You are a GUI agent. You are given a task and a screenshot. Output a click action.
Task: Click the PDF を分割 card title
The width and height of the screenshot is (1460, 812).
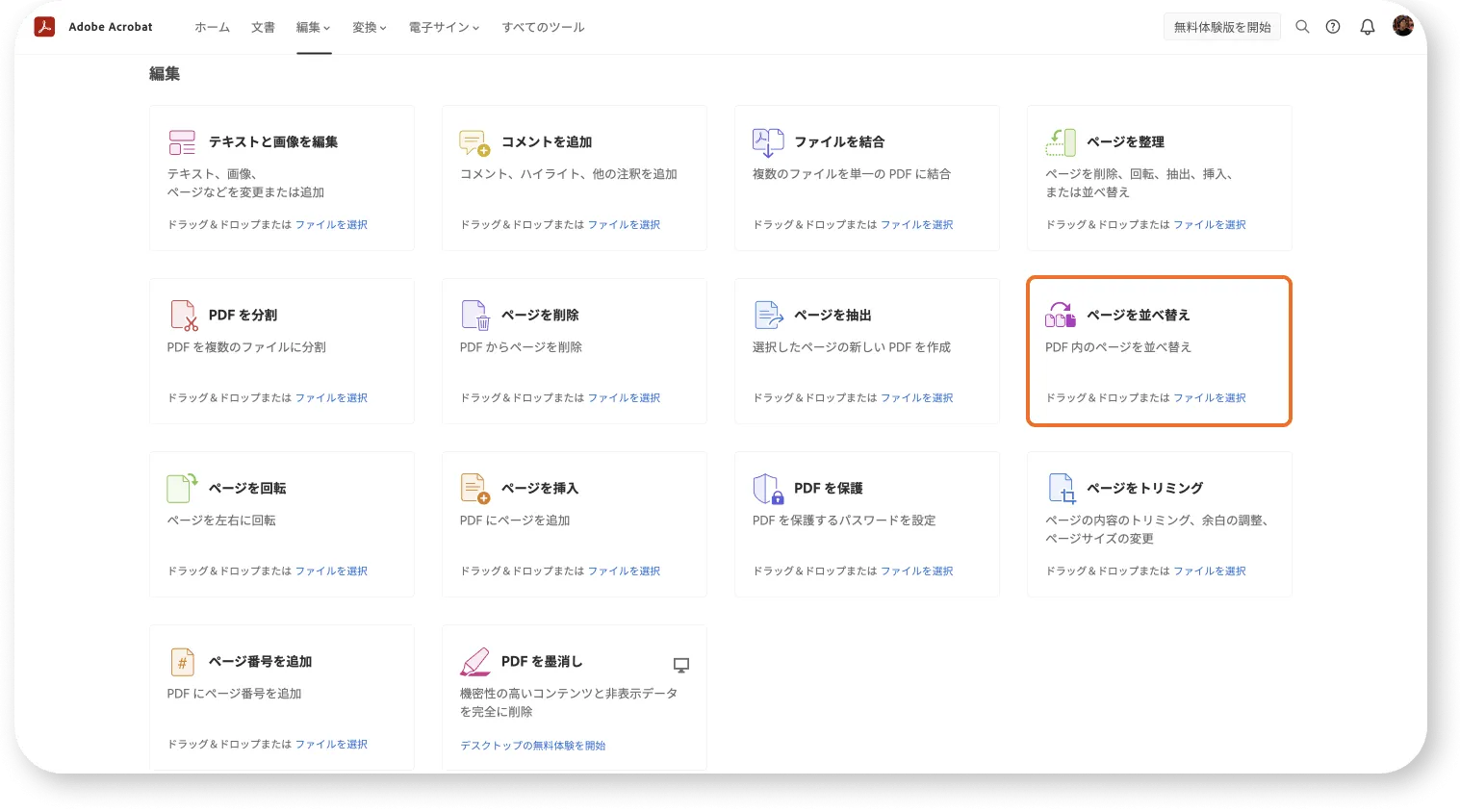[x=243, y=316]
